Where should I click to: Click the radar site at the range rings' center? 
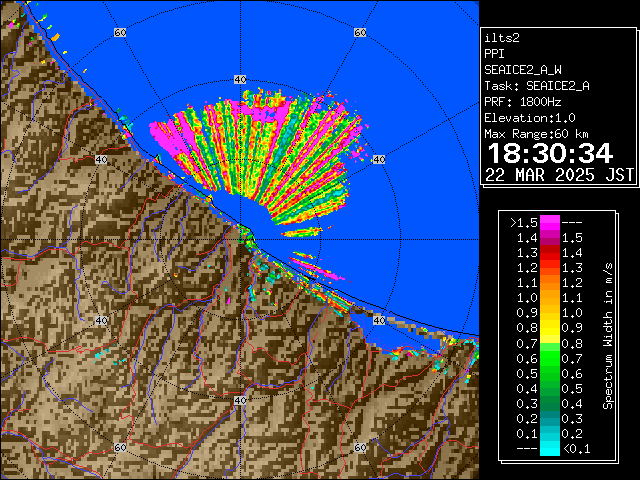click(x=240, y=240)
